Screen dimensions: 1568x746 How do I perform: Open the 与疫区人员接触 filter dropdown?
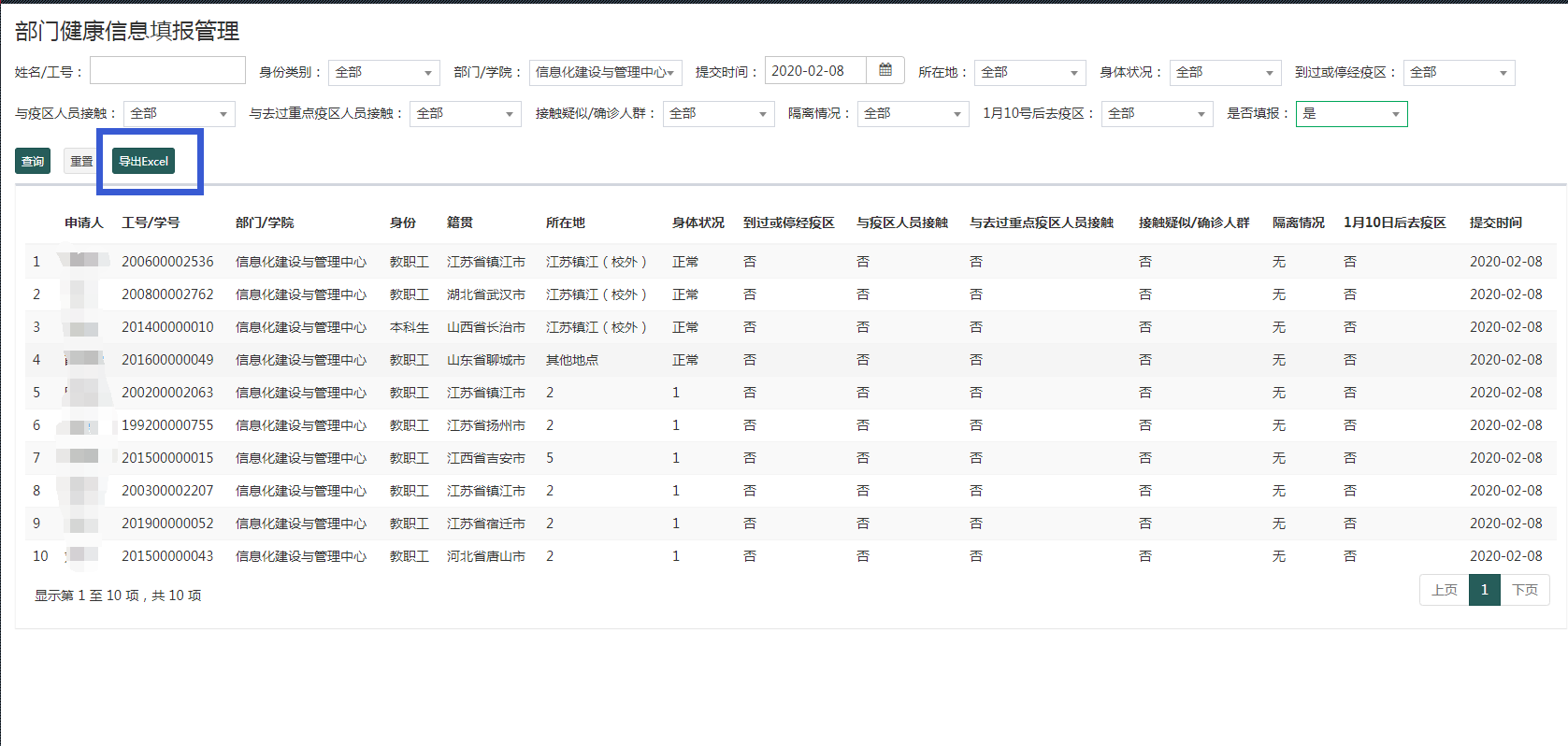[179, 114]
